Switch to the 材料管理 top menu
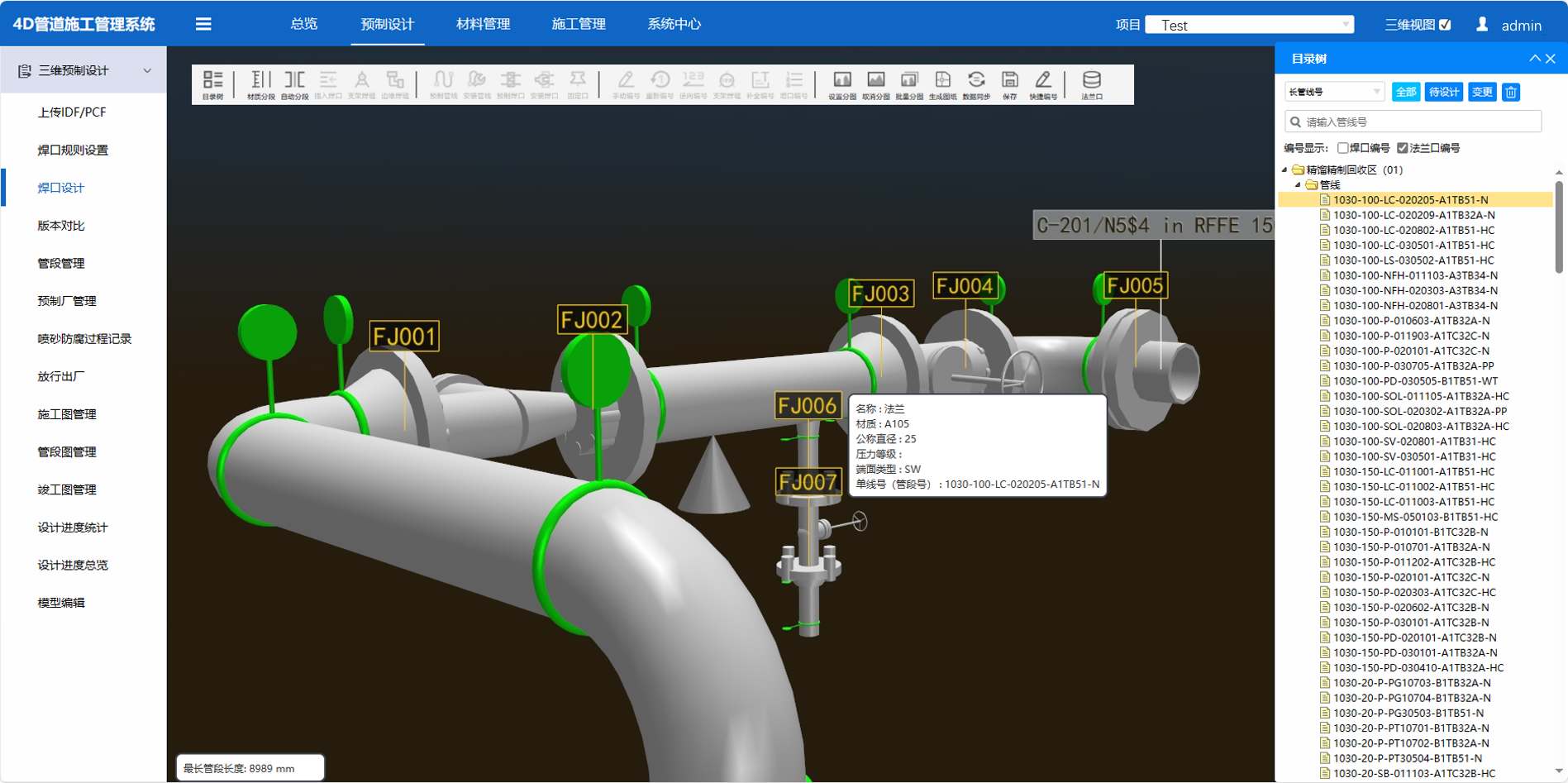 click(483, 24)
